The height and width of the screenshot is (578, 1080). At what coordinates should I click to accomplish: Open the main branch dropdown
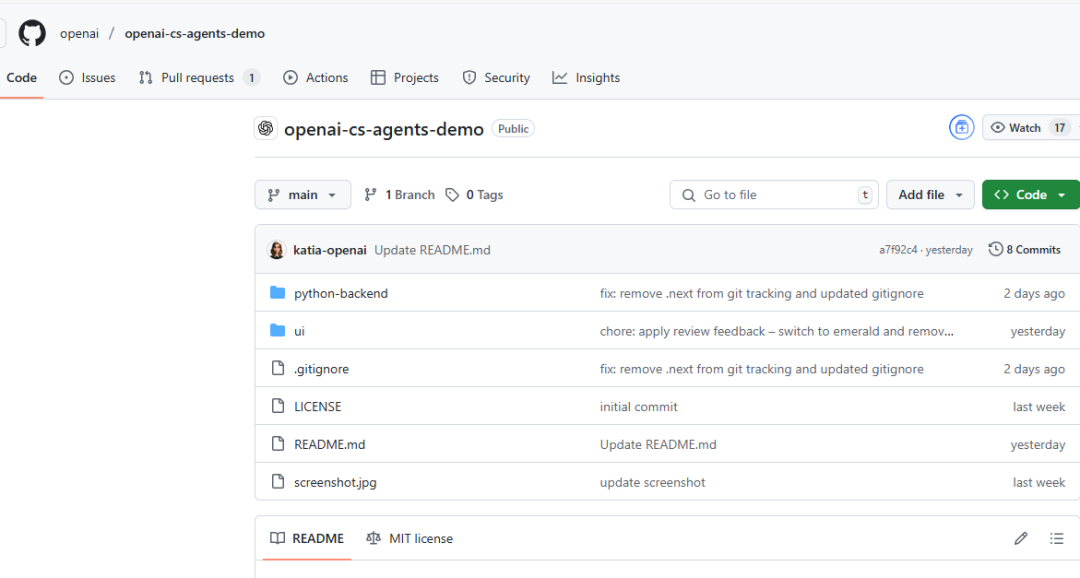[x=302, y=195]
